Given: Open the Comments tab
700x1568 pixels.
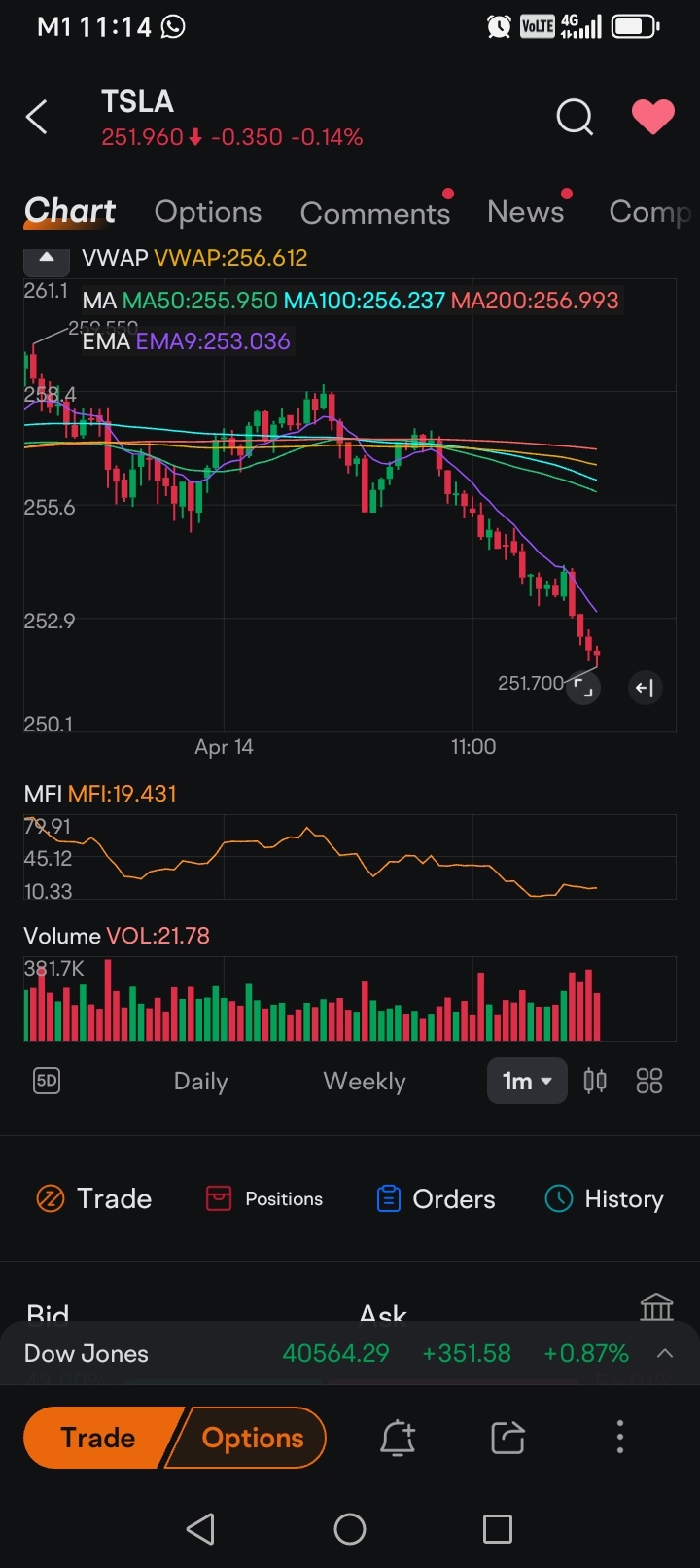Looking at the screenshot, I should 375,213.
